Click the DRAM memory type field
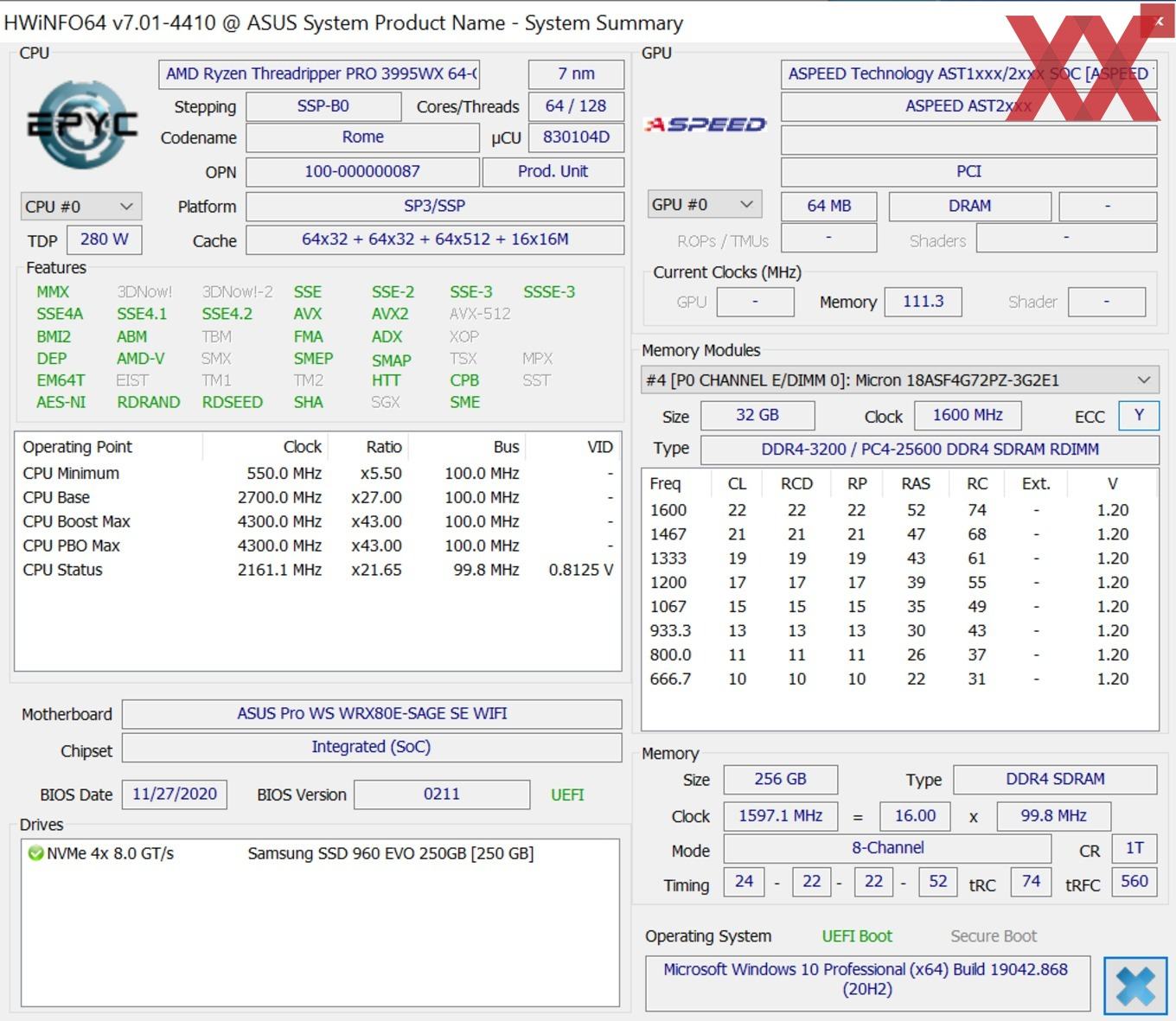 tap(969, 206)
